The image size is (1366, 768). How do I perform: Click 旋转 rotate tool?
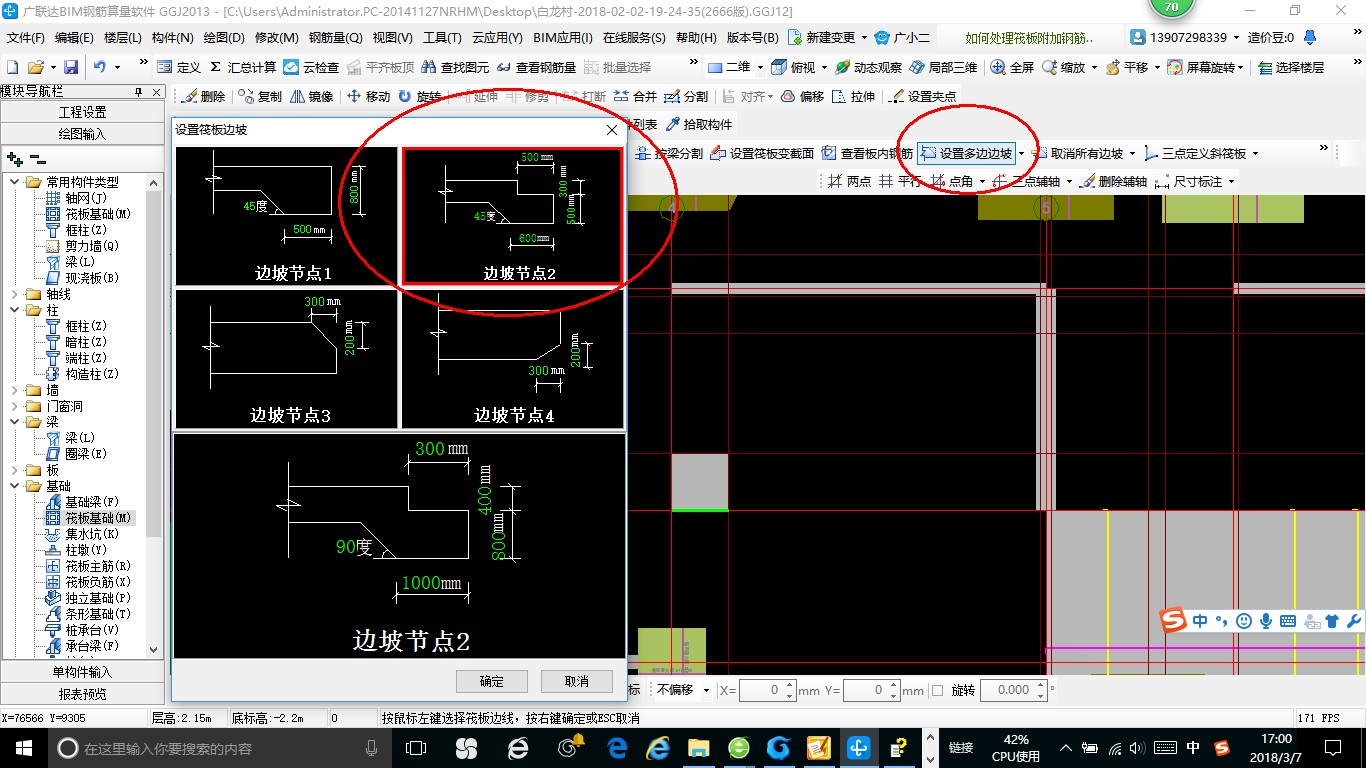(419, 97)
